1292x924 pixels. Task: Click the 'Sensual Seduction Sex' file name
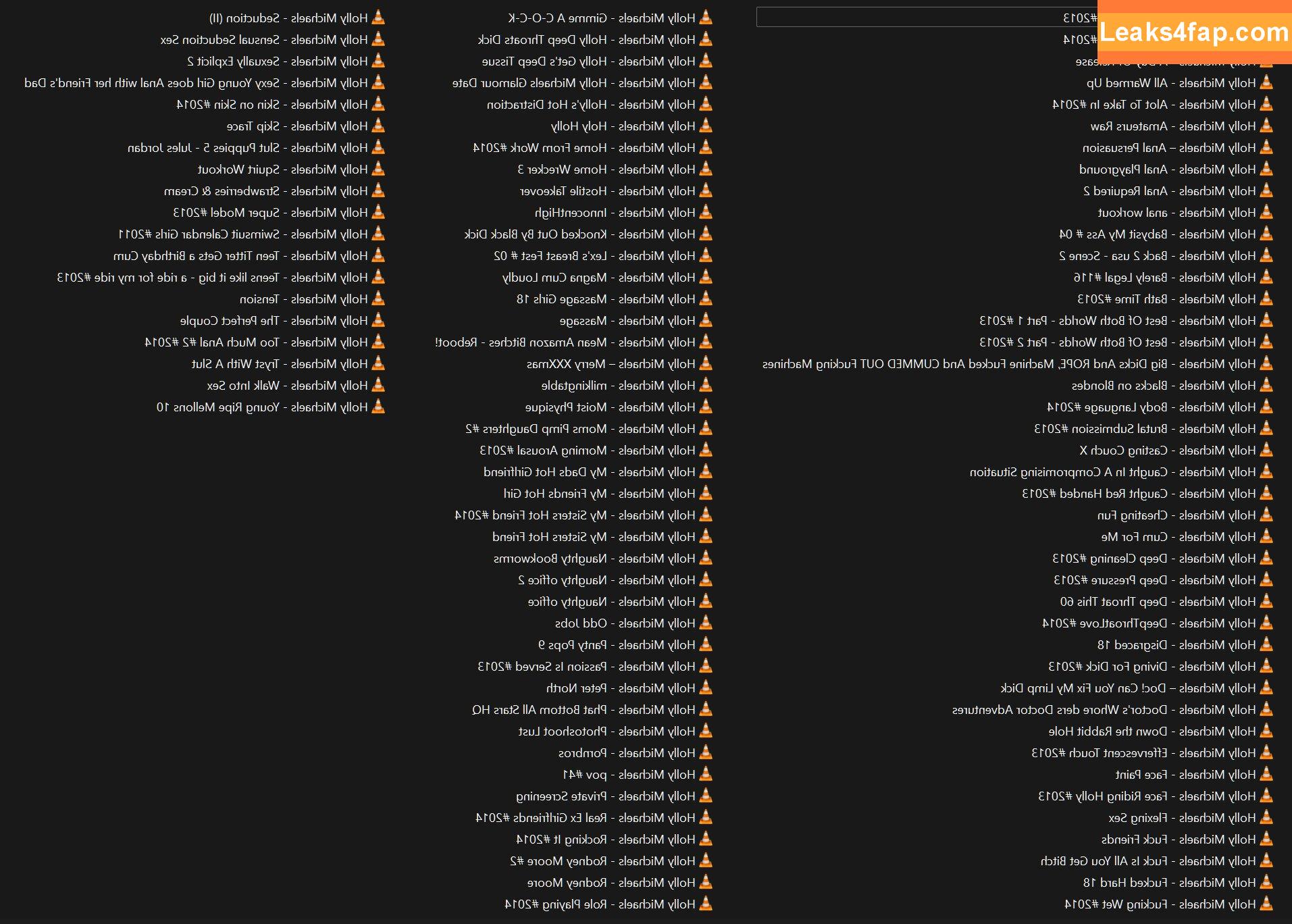[219, 40]
